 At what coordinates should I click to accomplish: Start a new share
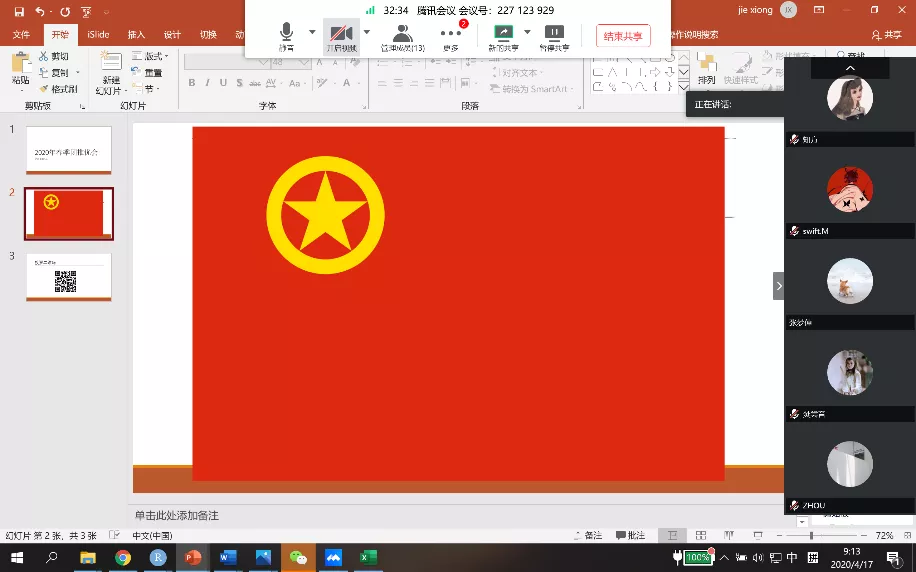[503, 36]
